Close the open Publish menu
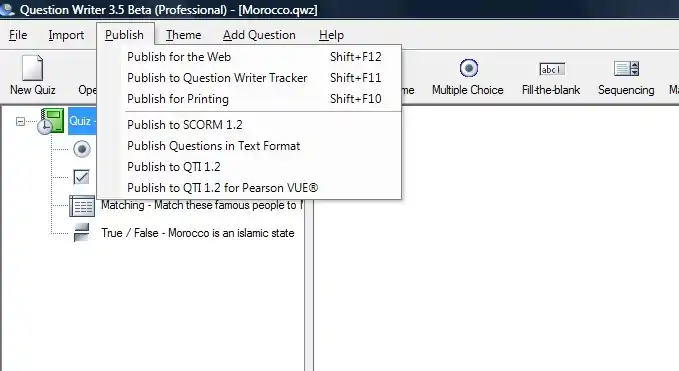The height and width of the screenshot is (371, 679). pyautogui.click(x=125, y=35)
